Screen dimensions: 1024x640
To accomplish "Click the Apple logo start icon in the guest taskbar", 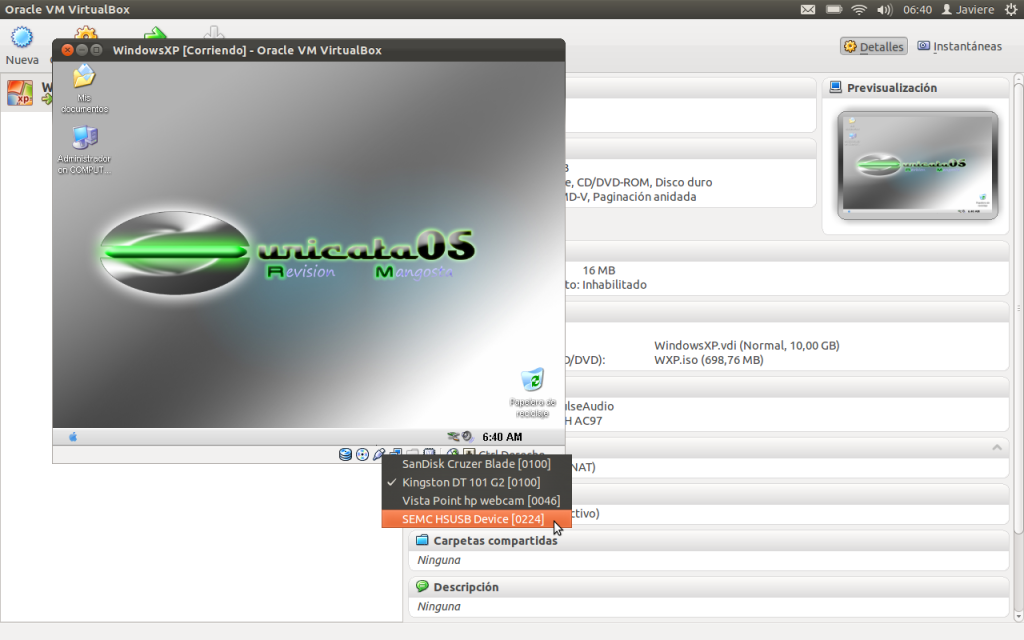I will [x=72, y=437].
